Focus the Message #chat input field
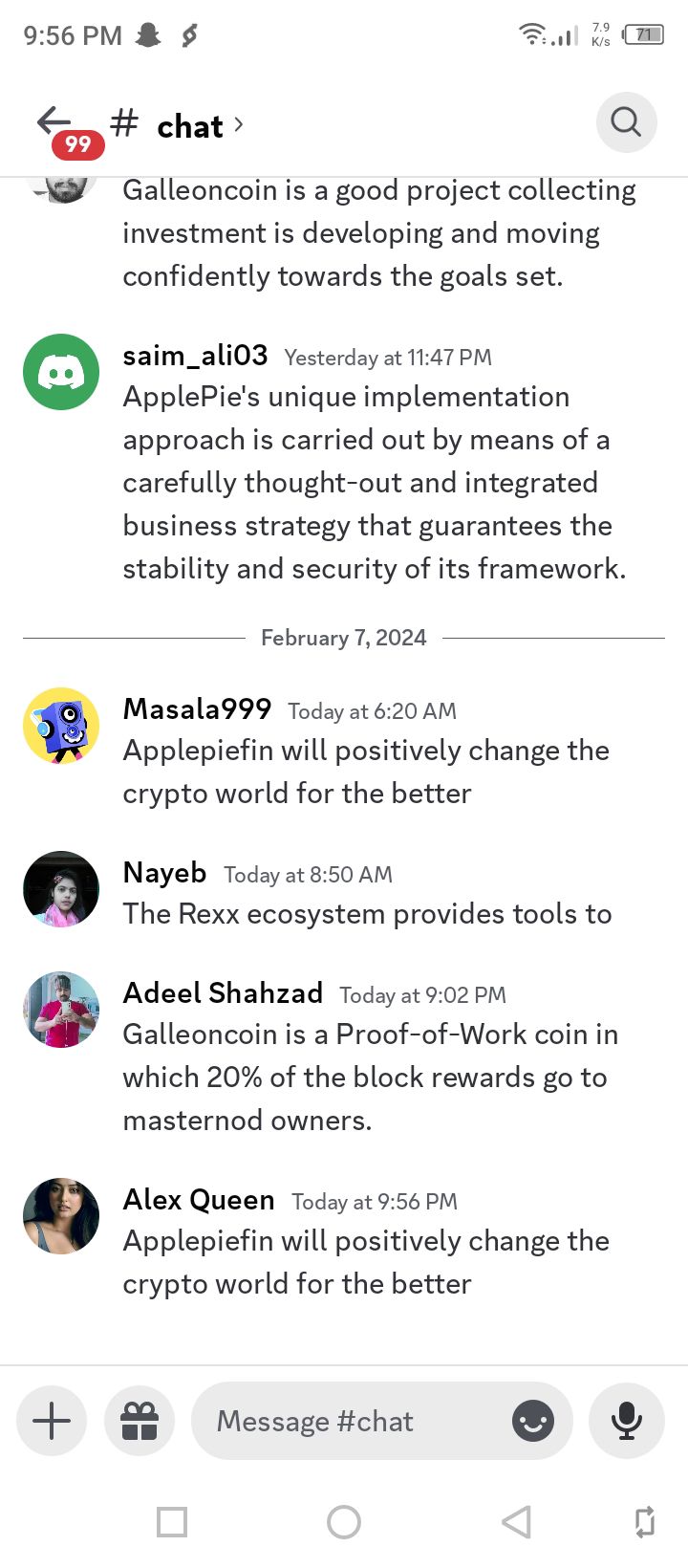Image resolution: width=688 pixels, height=1568 pixels. tap(382, 1421)
